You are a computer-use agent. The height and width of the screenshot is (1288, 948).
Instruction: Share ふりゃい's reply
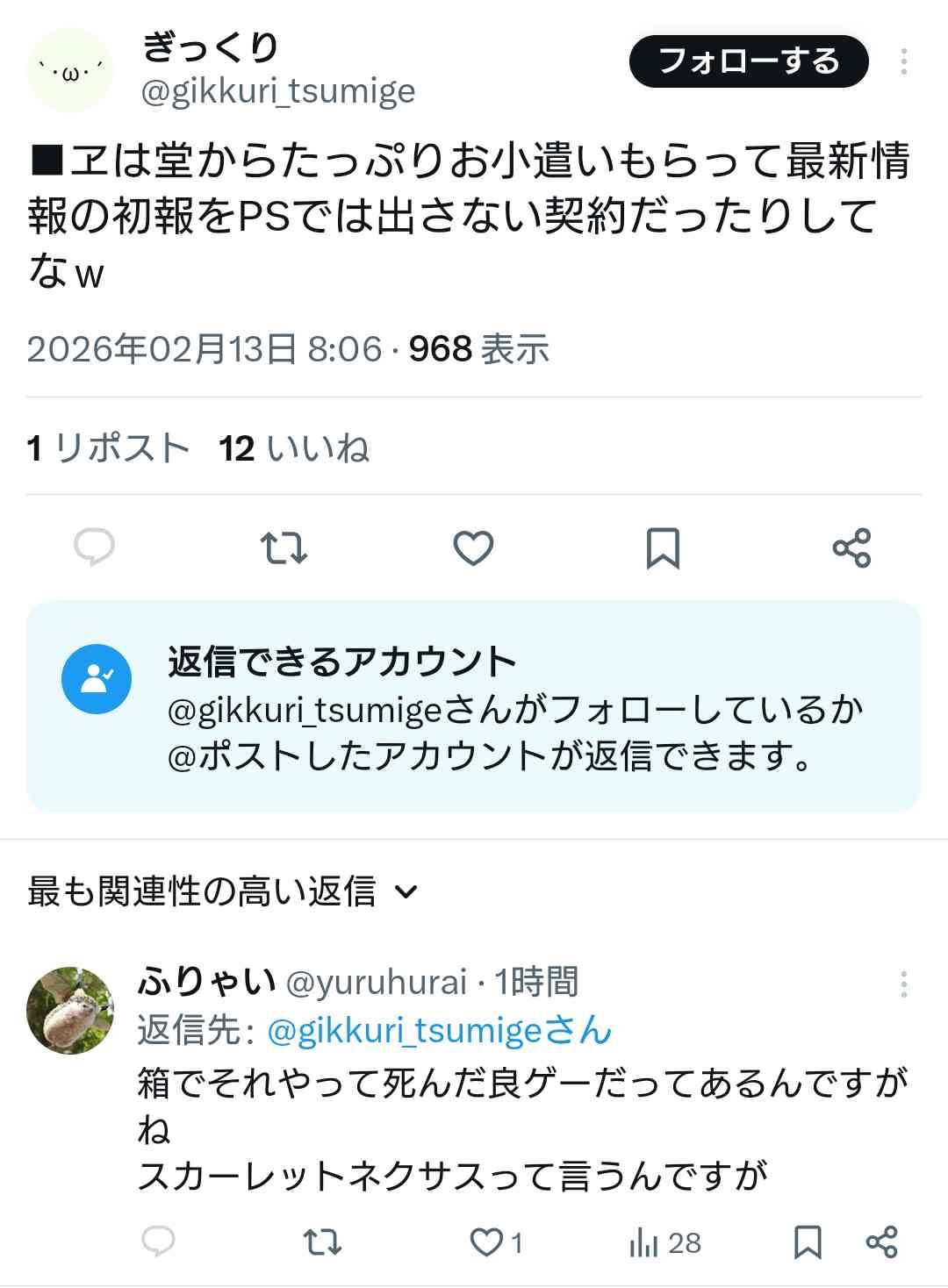click(x=881, y=1241)
